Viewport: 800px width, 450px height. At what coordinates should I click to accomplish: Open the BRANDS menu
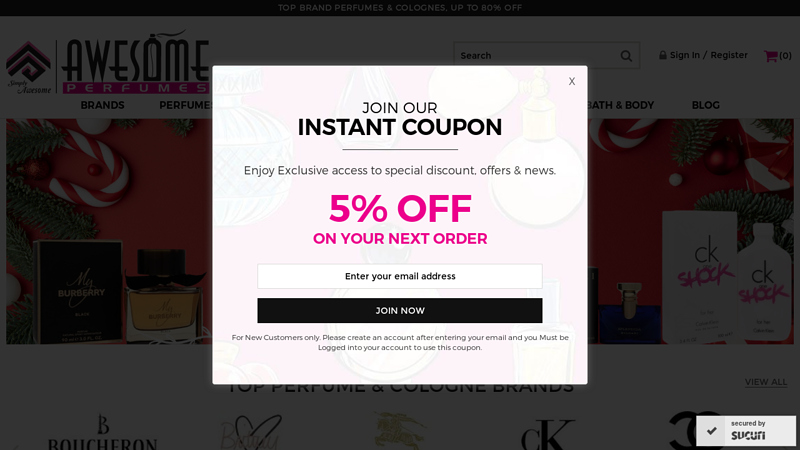point(102,105)
